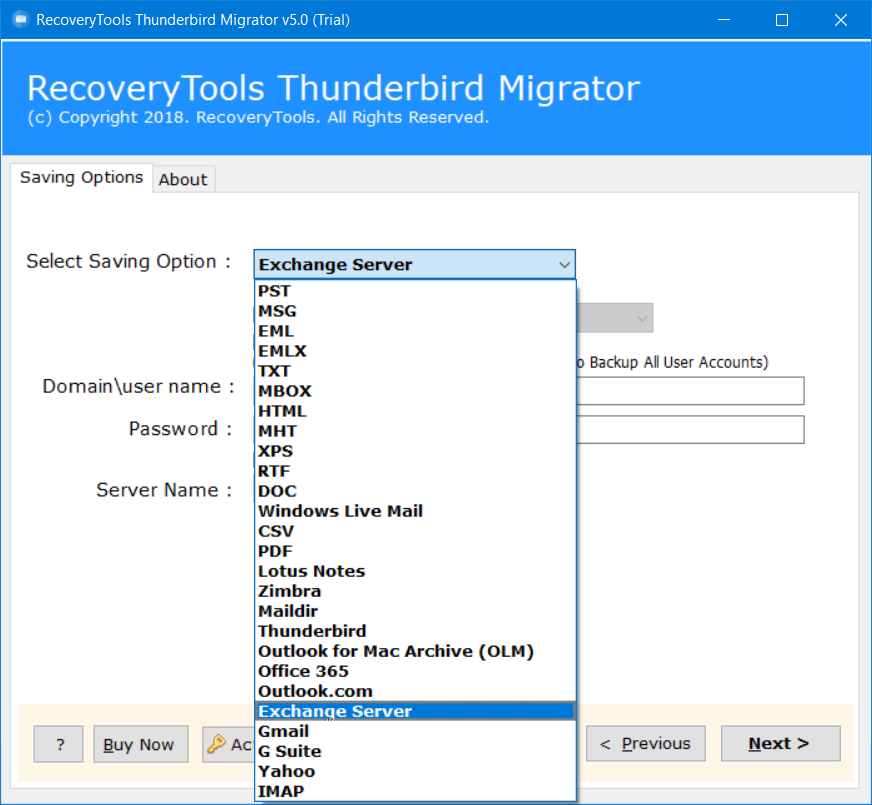
Task: Choose Outlook for Mac Archive (OLM)
Action: tap(415, 652)
